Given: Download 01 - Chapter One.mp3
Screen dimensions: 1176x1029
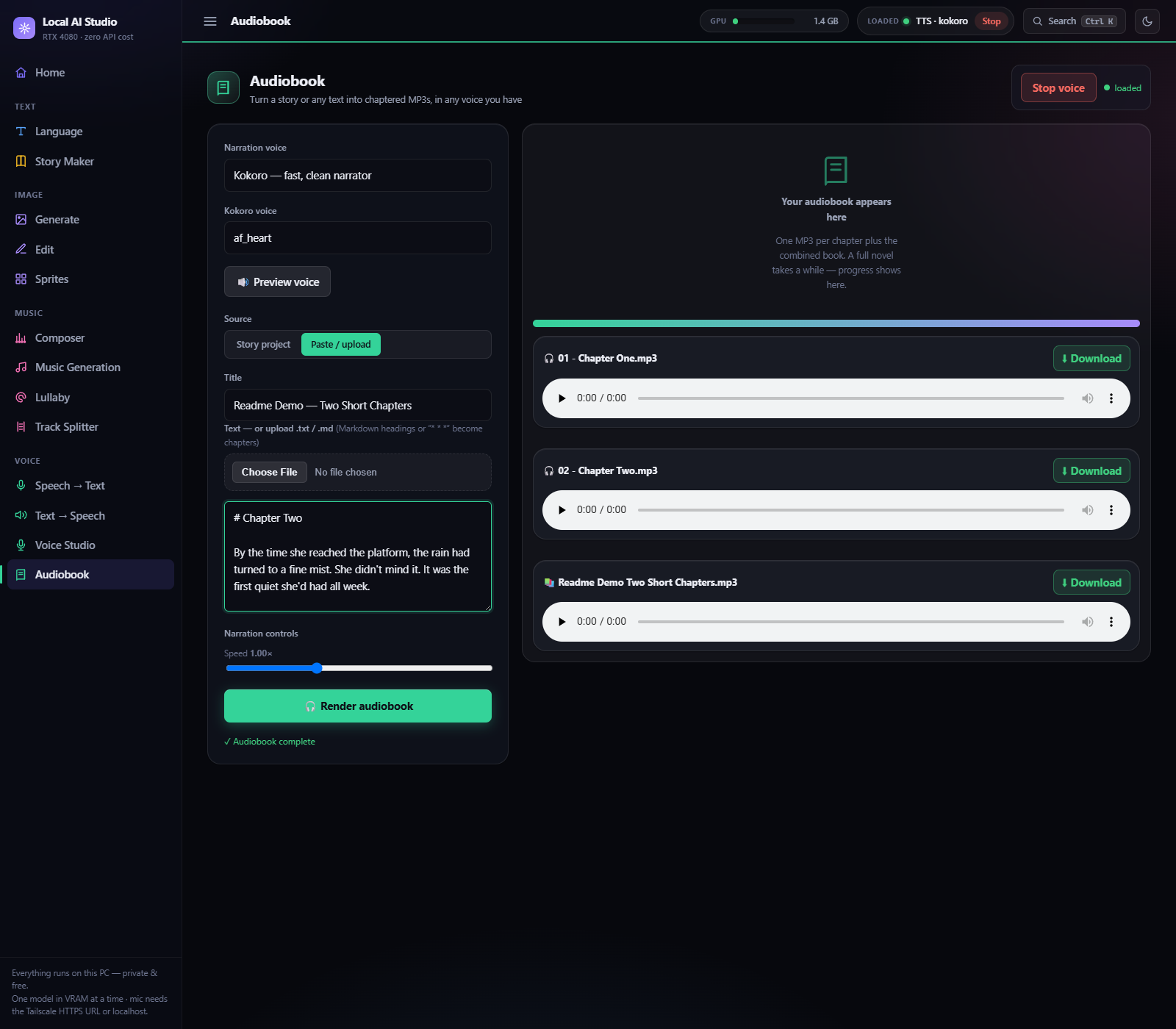Looking at the screenshot, I should (1091, 359).
